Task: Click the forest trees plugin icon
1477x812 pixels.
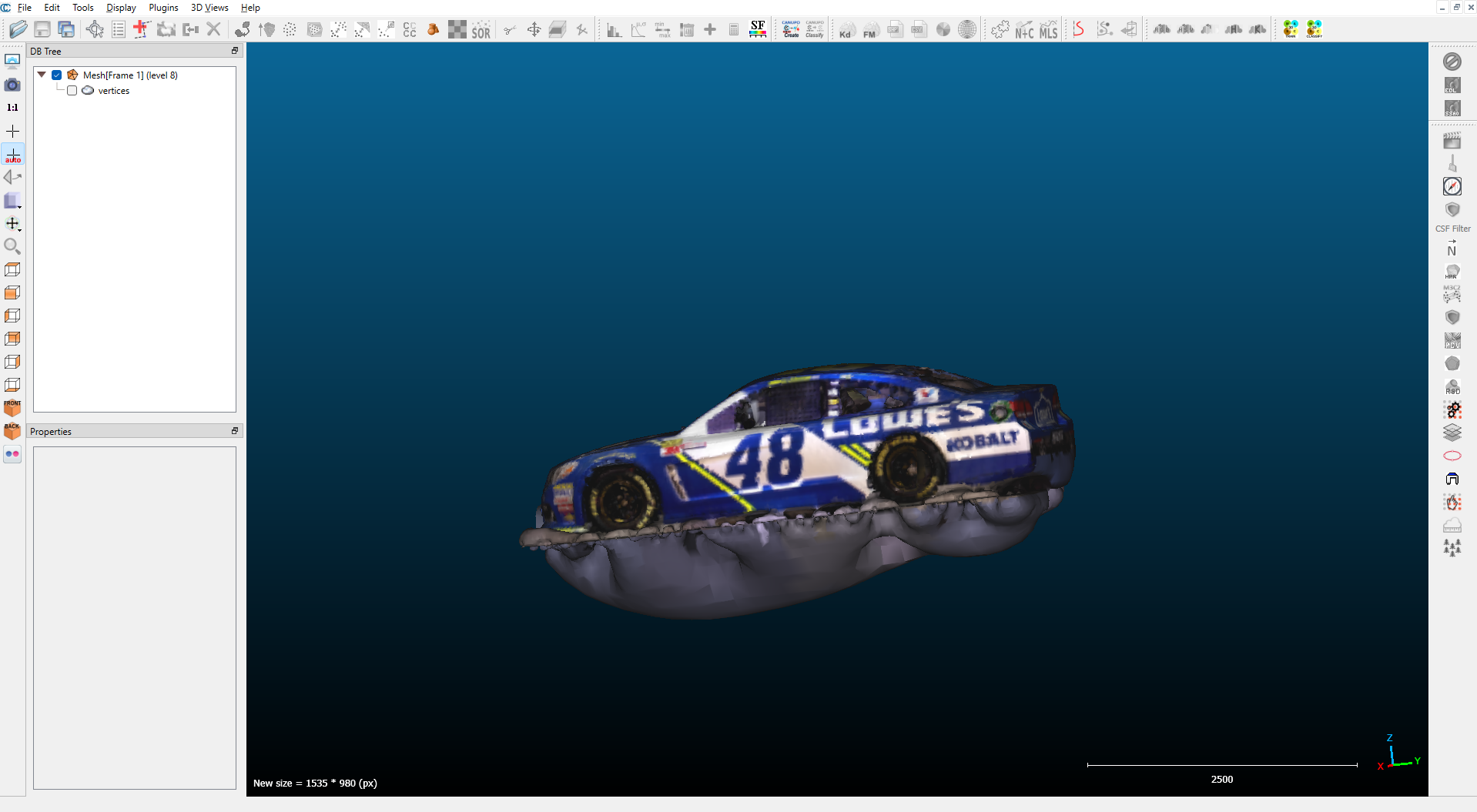Action: point(1452,548)
